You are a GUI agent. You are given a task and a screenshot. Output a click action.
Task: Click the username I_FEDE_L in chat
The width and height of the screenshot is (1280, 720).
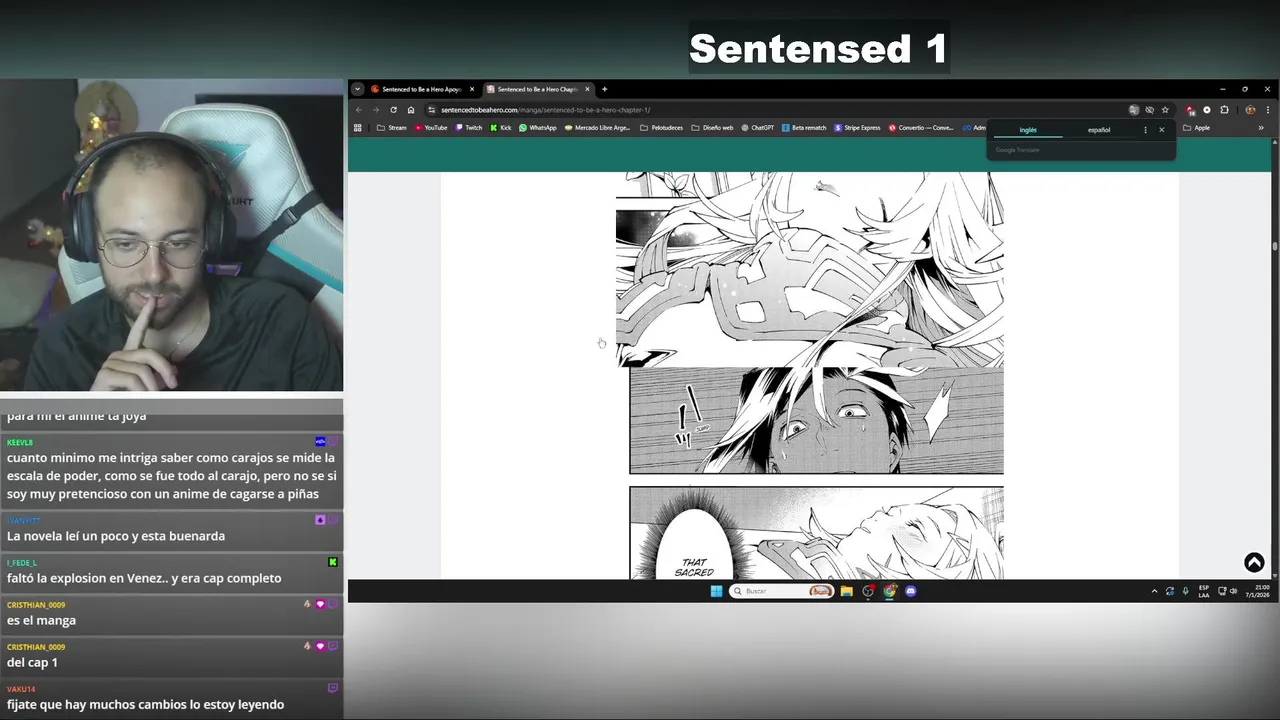pos(22,563)
